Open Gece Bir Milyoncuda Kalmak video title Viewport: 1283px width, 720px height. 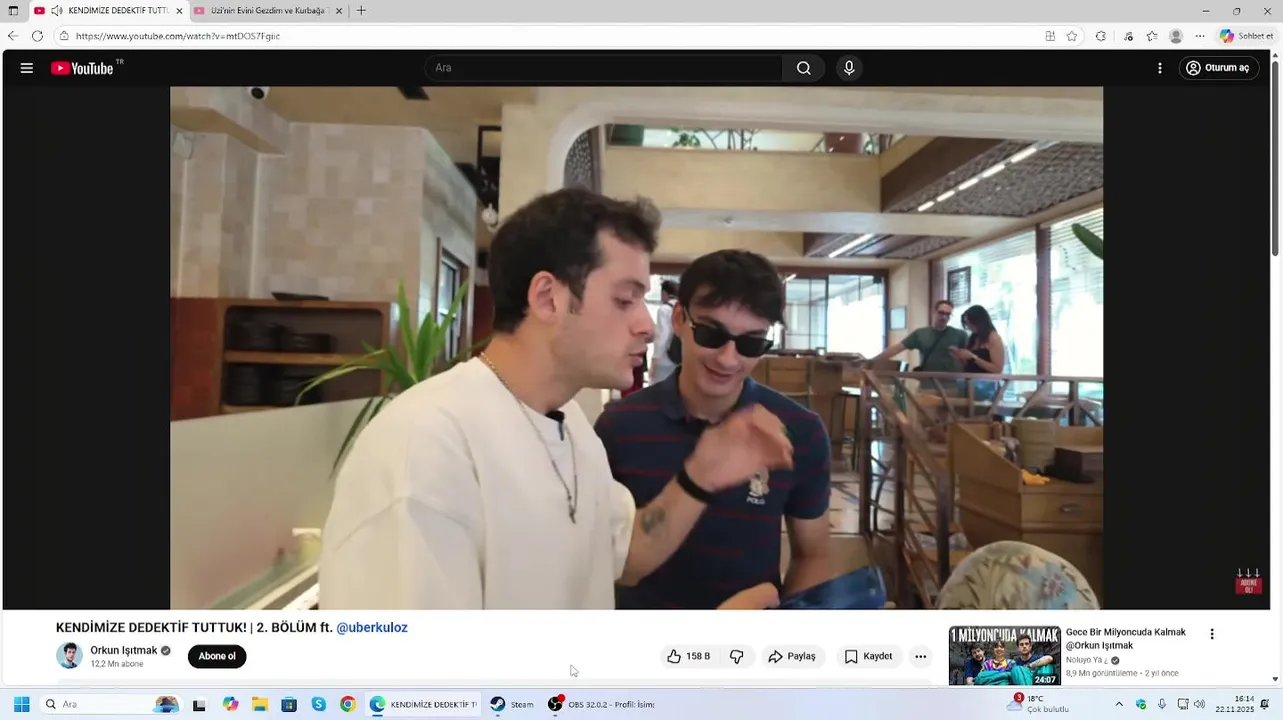[x=1126, y=639]
